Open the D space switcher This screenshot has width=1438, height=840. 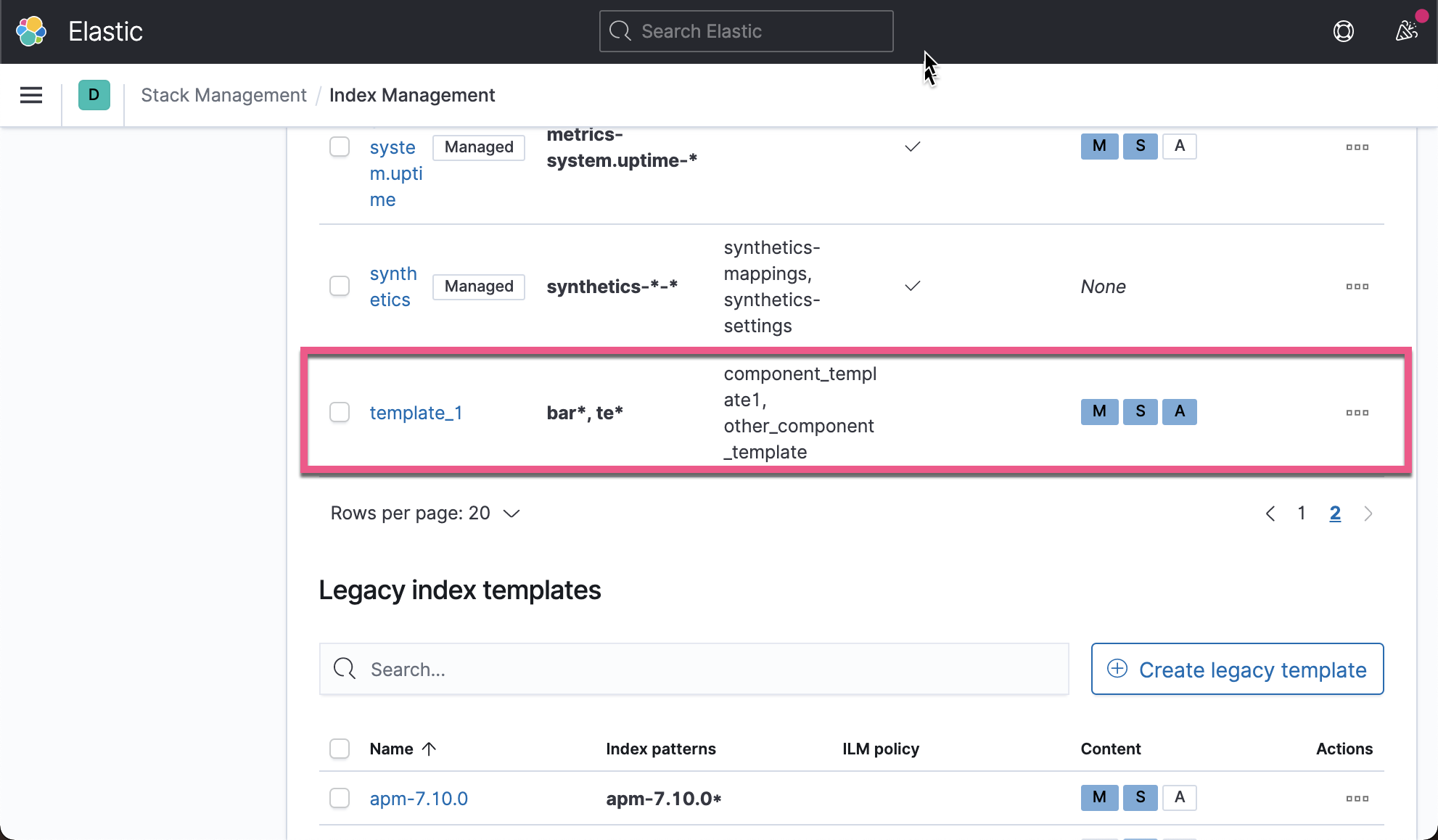[x=94, y=95]
